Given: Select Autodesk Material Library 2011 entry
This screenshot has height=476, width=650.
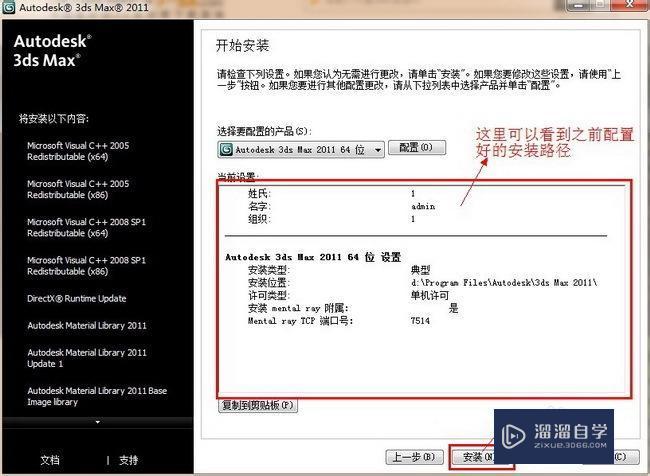Looking at the screenshot, I should (87, 325).
